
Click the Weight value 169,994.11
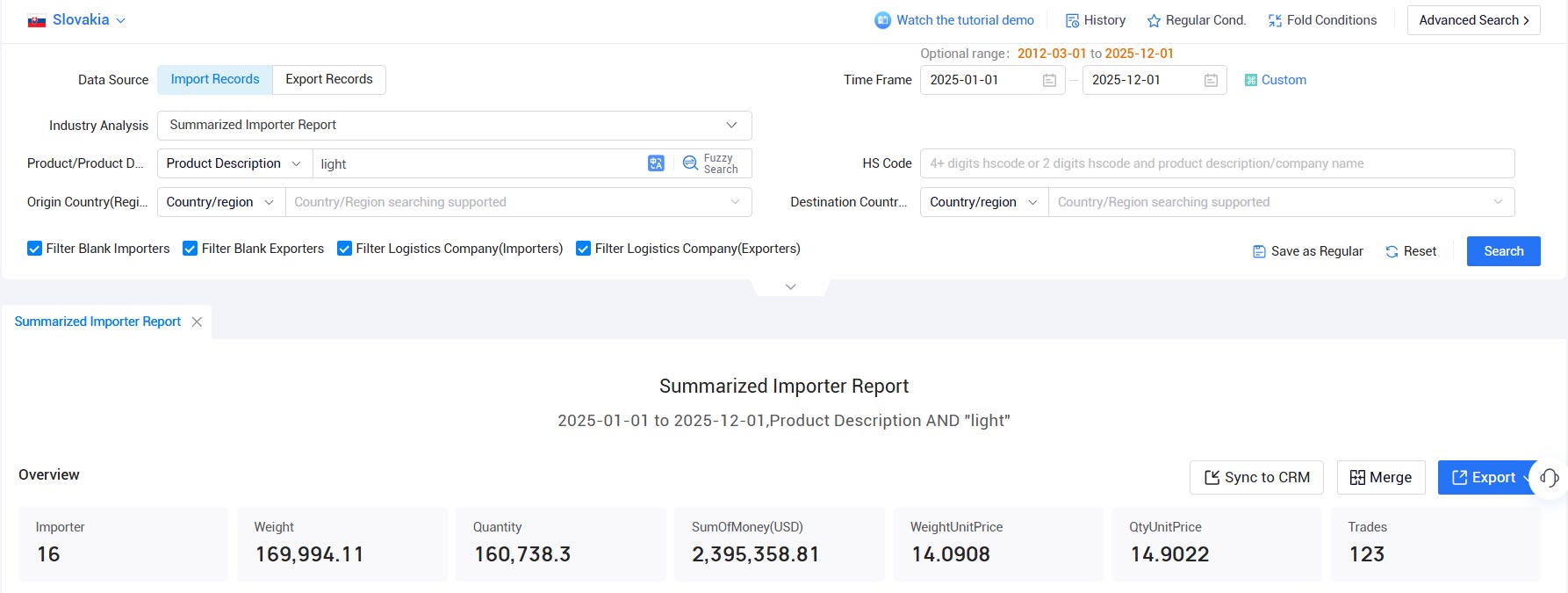pyautogui.click(x=309, y=554)
